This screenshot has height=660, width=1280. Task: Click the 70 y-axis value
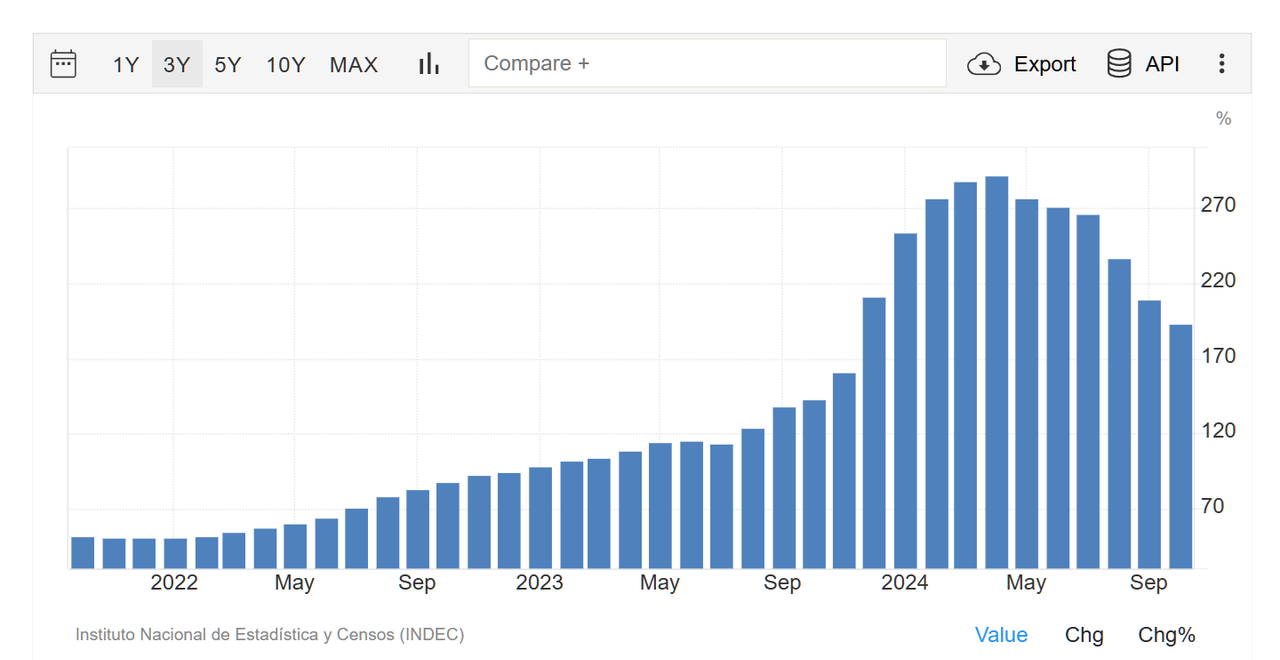pyautogui.click(x=1212, y=506)
